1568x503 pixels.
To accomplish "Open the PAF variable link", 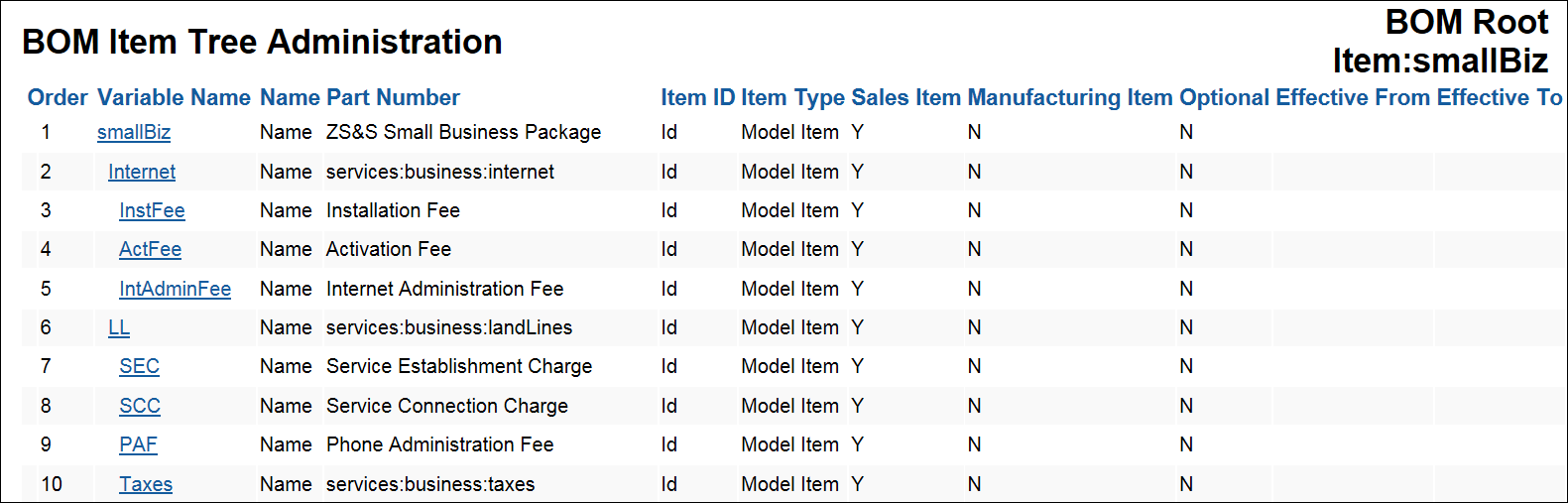I will (138, 444).
